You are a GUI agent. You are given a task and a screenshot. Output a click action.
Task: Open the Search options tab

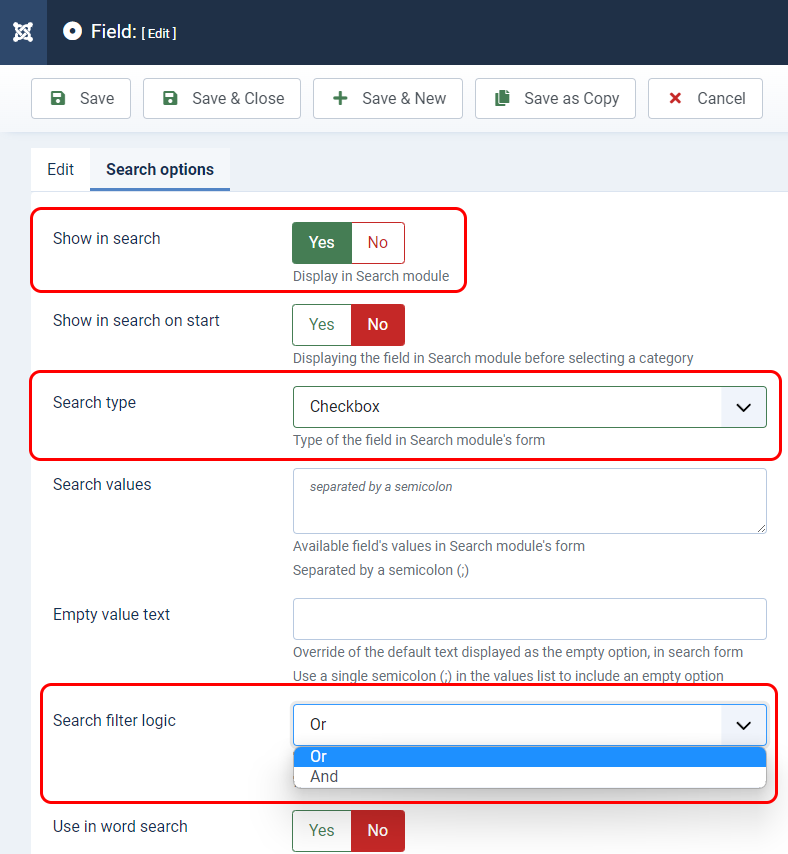[160, 169]
